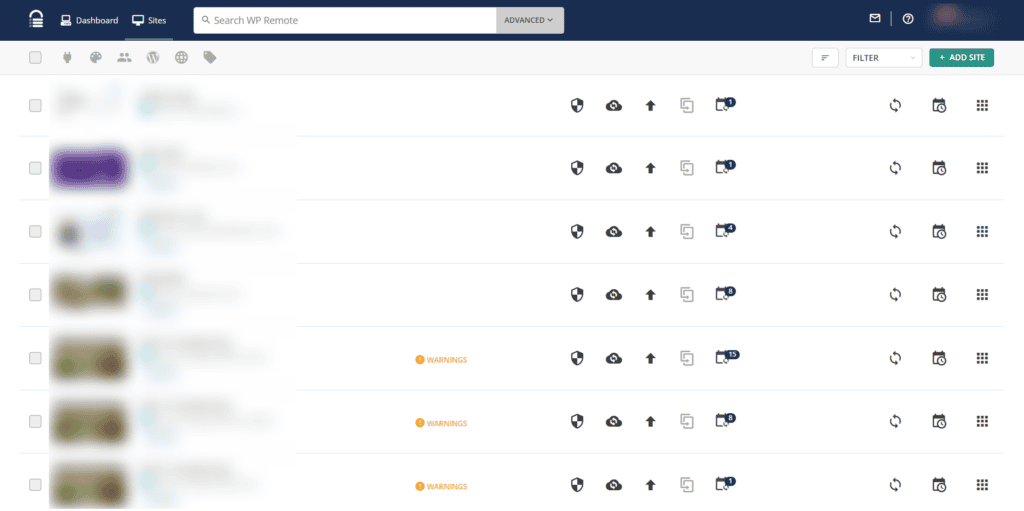Open the help question mark icon
Screen dimensions: 1024x511
(x=908, y=19)
